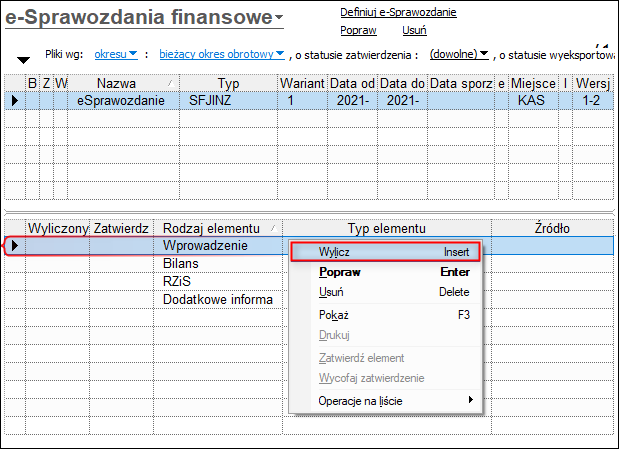
Task: Choose Usuń Delete in the context menu
Action: click(x=385, y=292)
